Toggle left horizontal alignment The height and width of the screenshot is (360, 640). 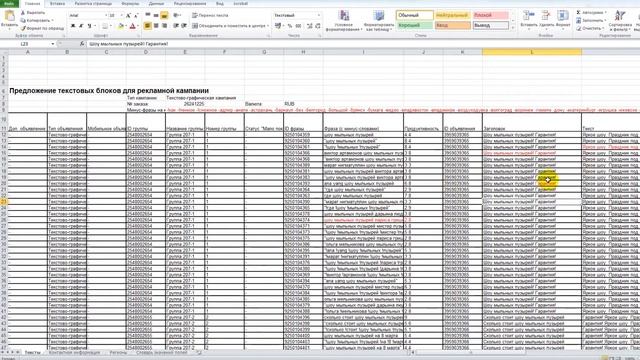click(x=148, y=26)
